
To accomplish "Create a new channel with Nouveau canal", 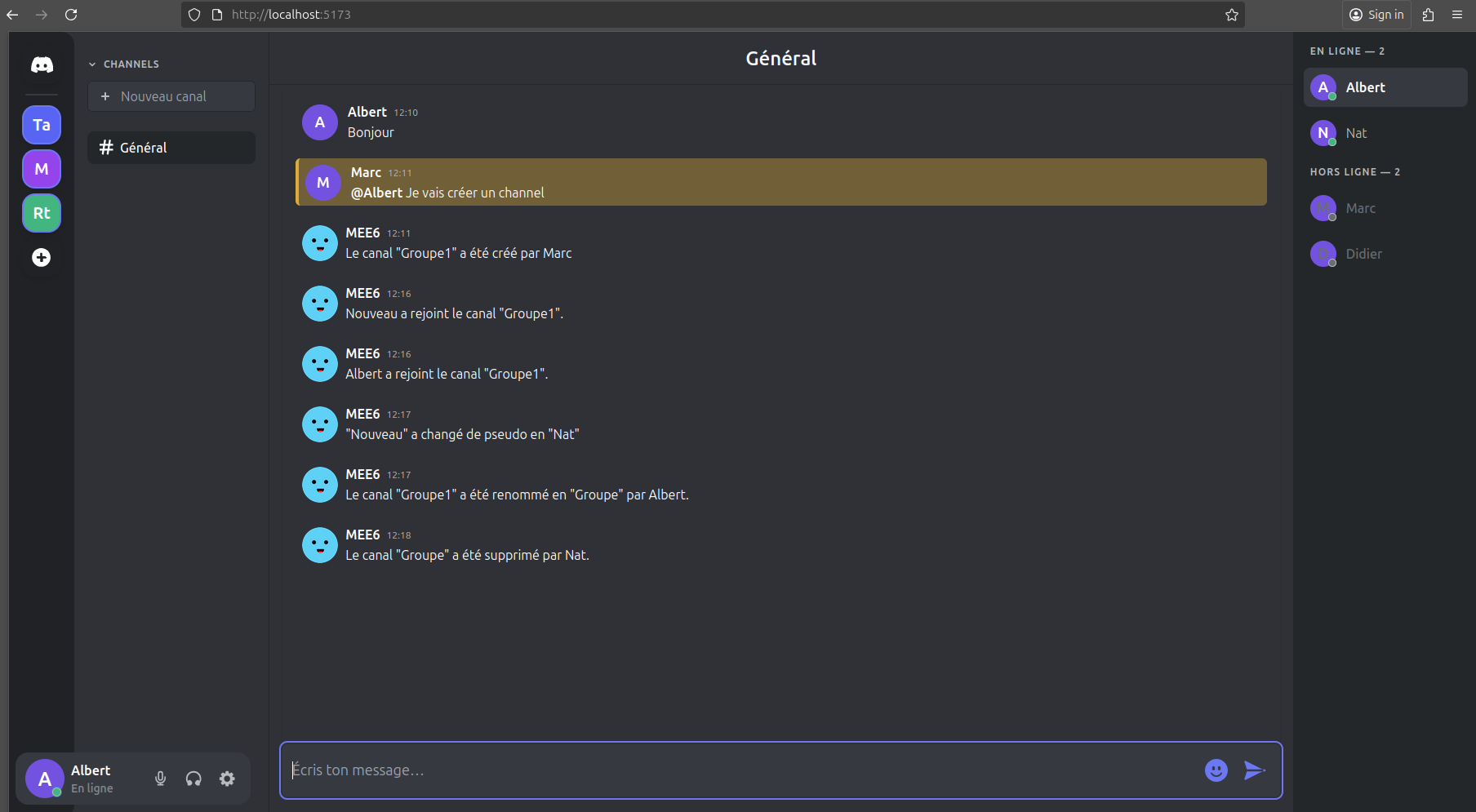I will [x=171, y=96].
